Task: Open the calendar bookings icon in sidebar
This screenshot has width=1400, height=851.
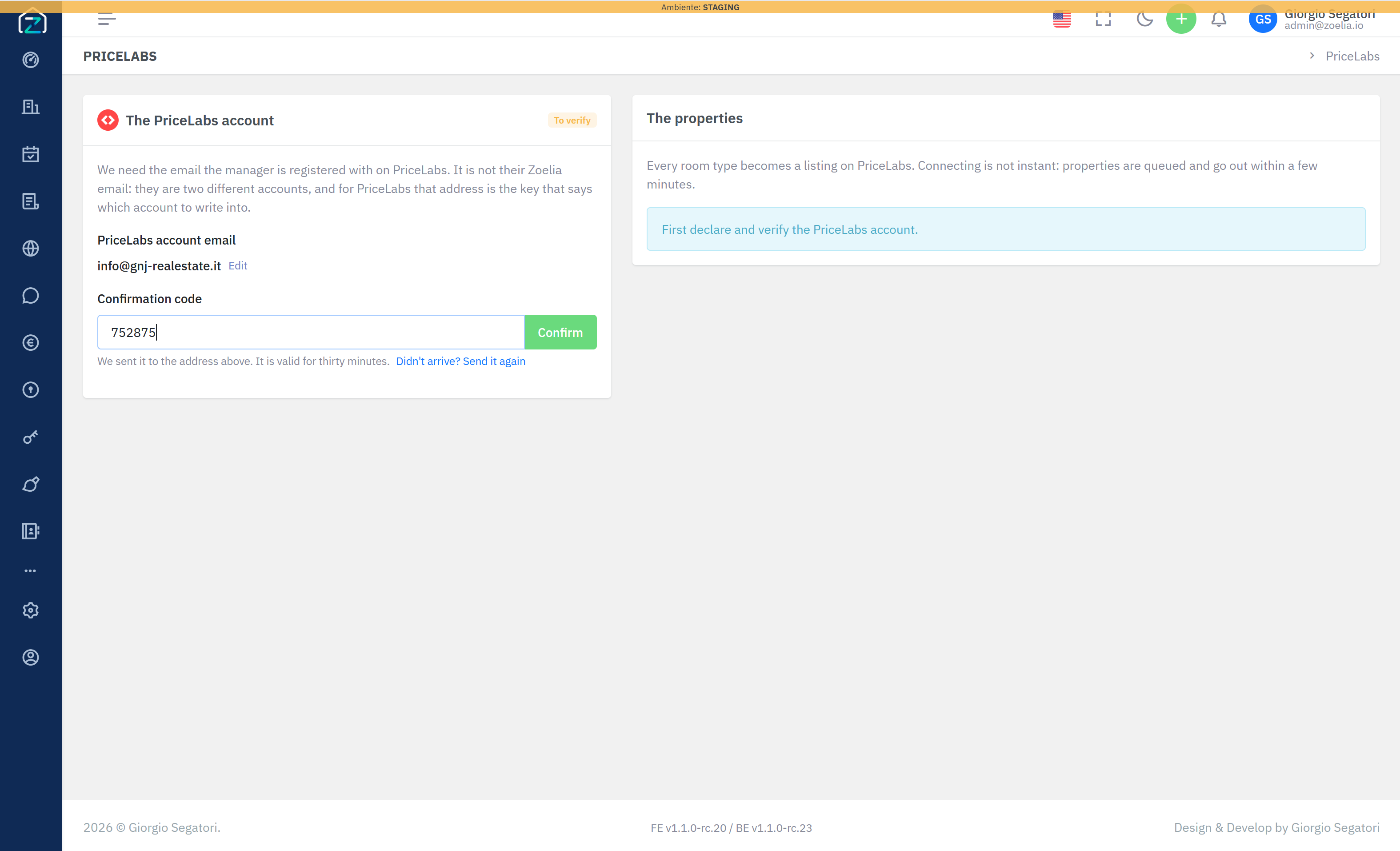Action: 31,154
